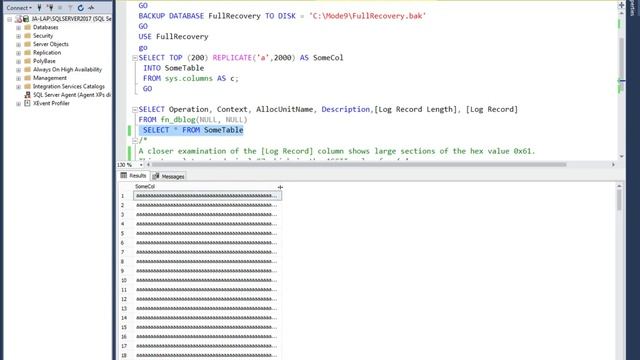Refresh the Object Explorer tree
The image size is (640, 360).
(x=80, y=7)
